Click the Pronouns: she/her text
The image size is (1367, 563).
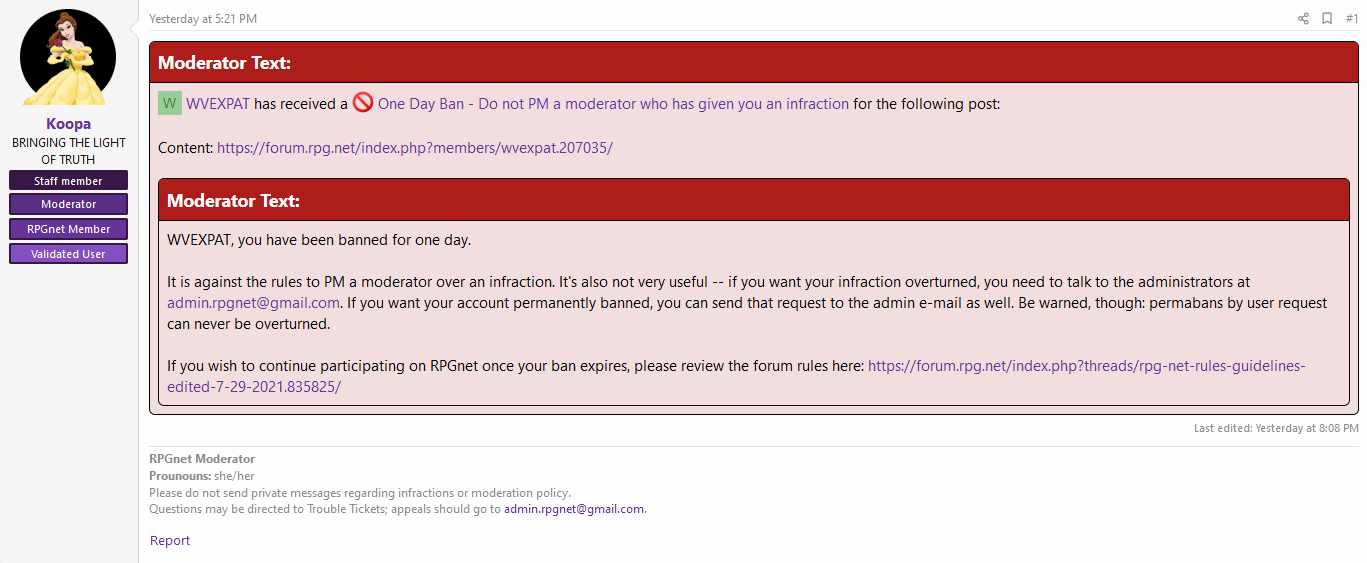202,476
